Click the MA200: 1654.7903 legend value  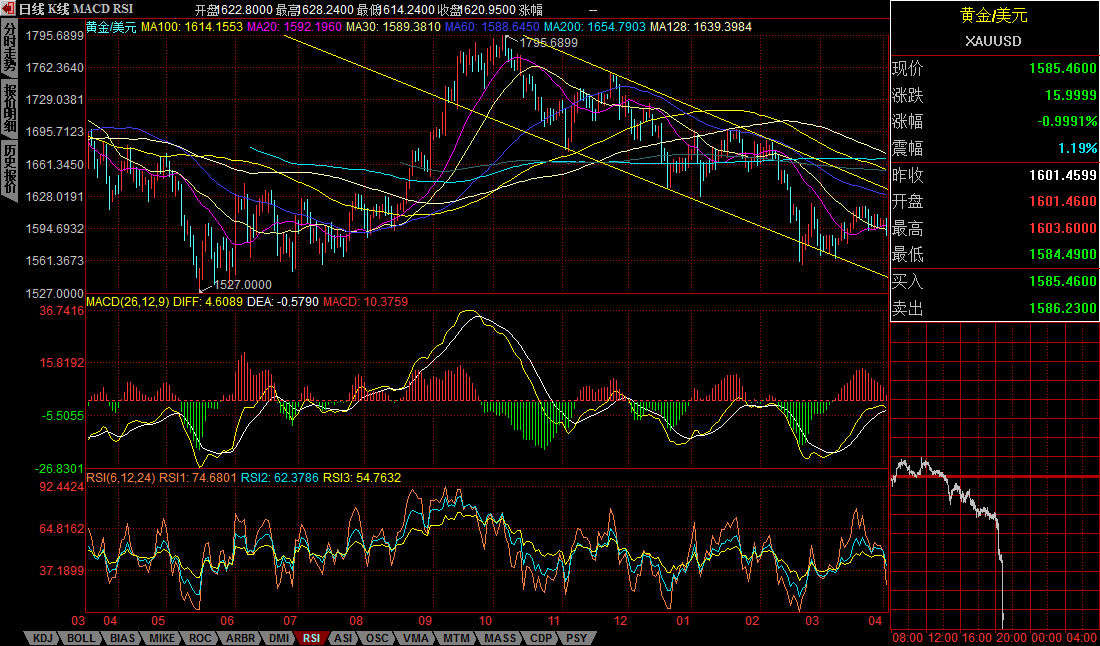tap(595, 27)
